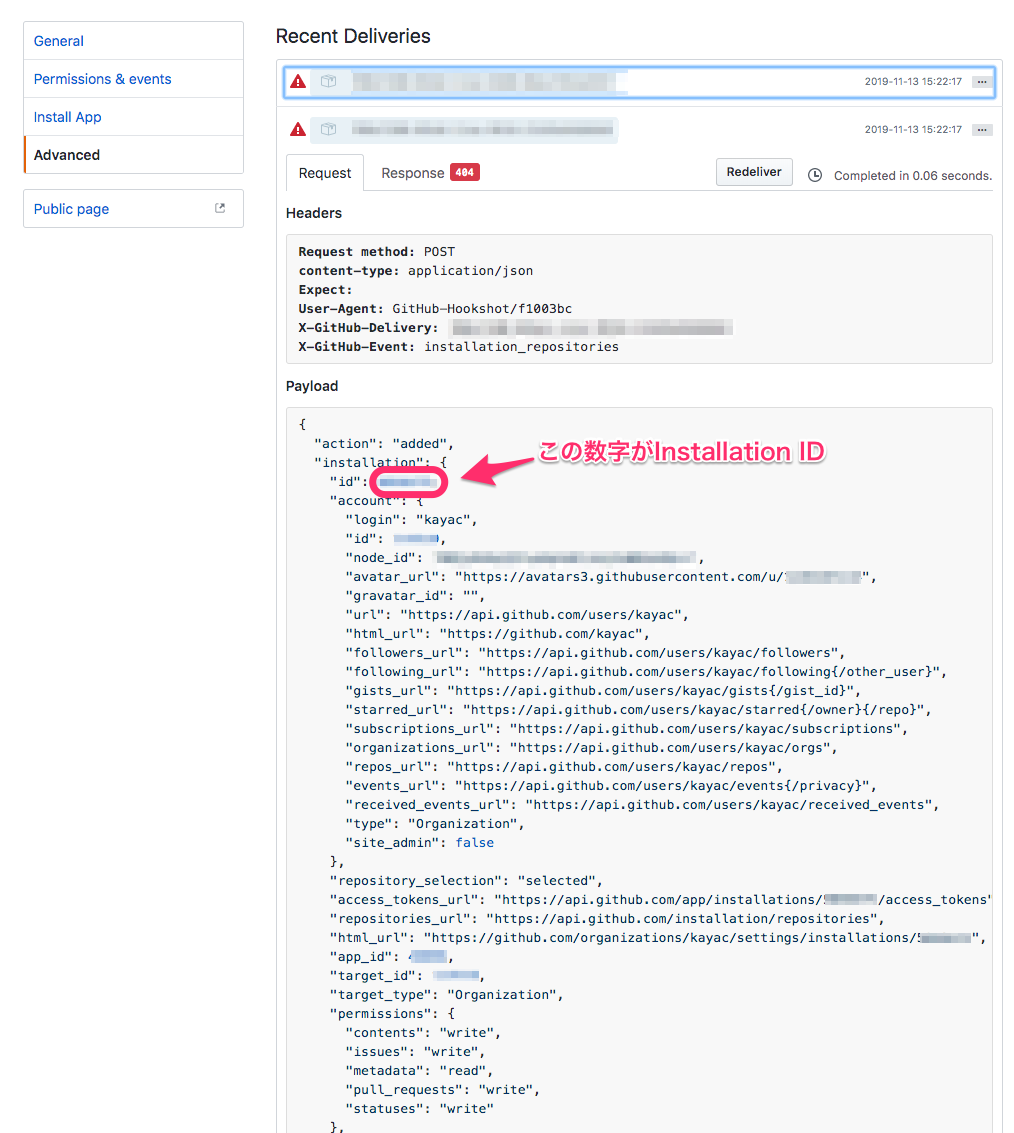
Task: Click the X-GitHub-Delivery header line
Action: pos(515,327)
